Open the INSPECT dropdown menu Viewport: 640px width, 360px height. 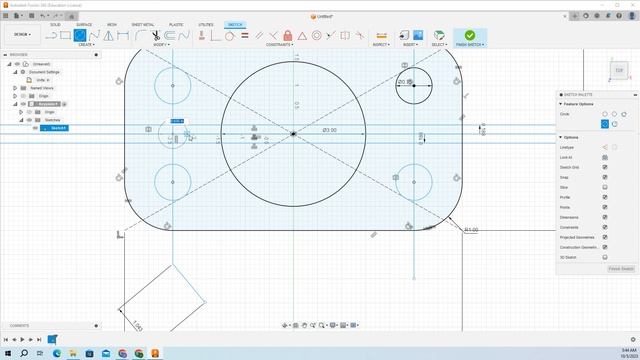(x=381, y=44)
